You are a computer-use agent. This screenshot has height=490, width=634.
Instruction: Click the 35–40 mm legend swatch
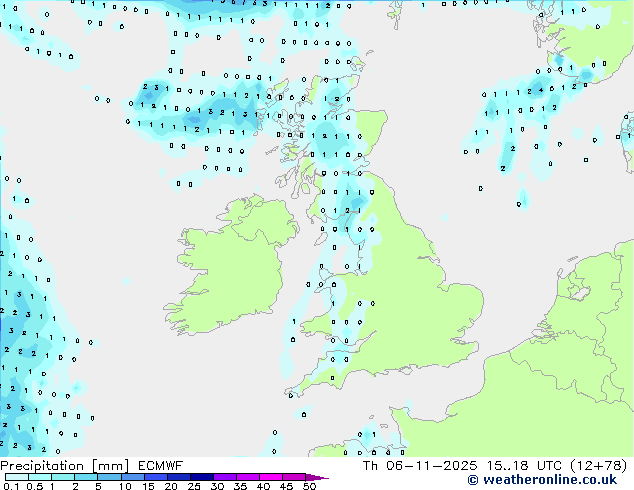click(248, 477)
